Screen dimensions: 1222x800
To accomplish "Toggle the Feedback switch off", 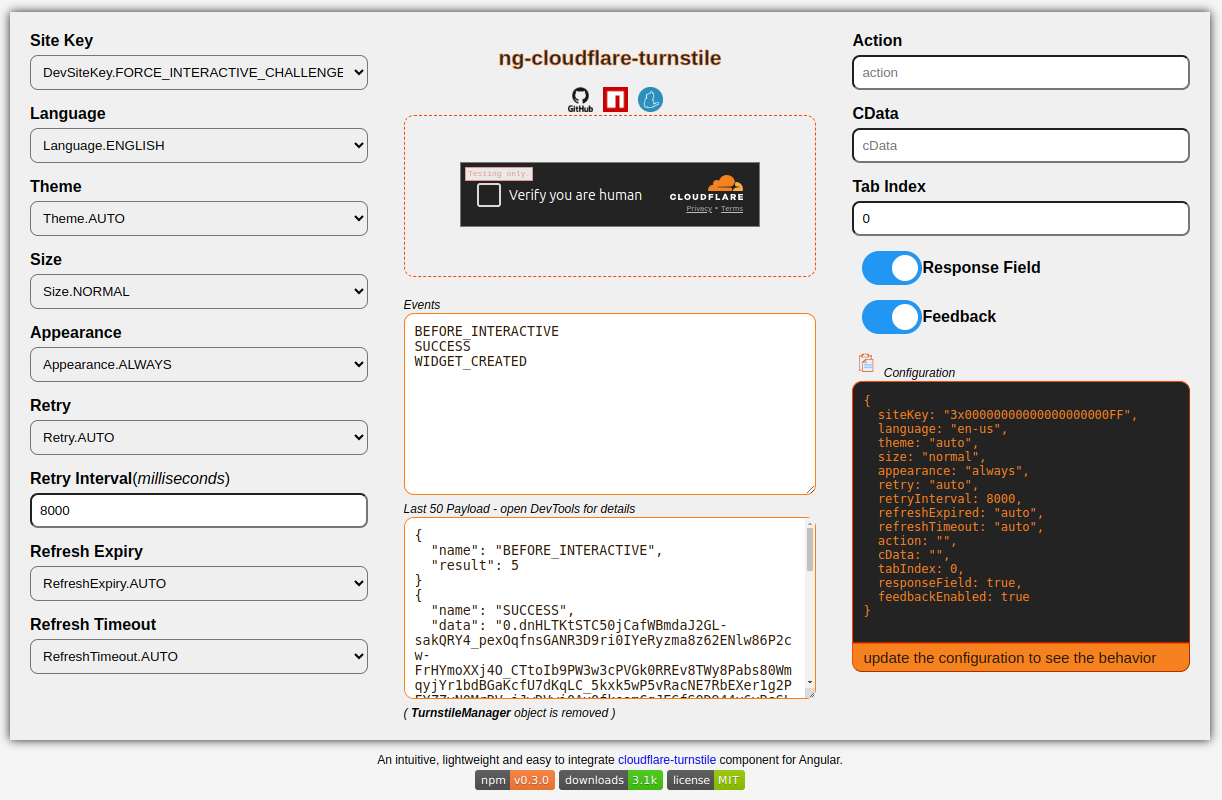I will pyautogui.click(x=892, y=317).
